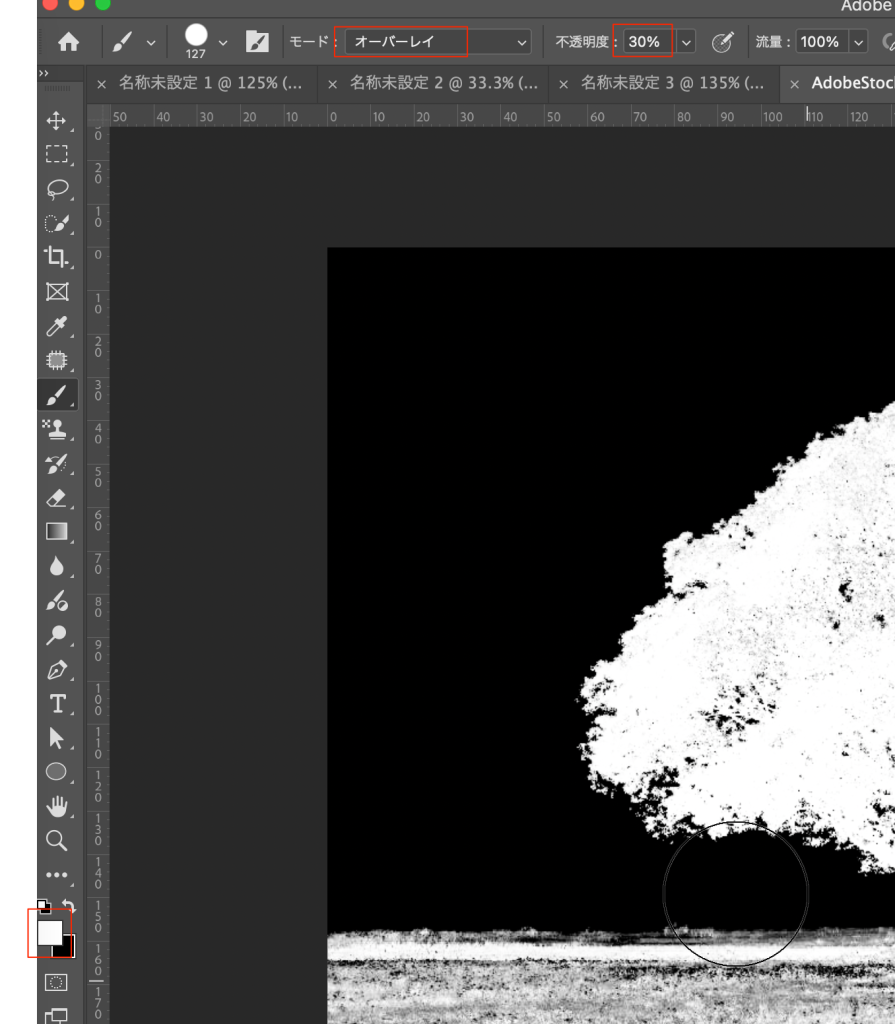Open the brush preset picker arrow

[x=222, y=42]
